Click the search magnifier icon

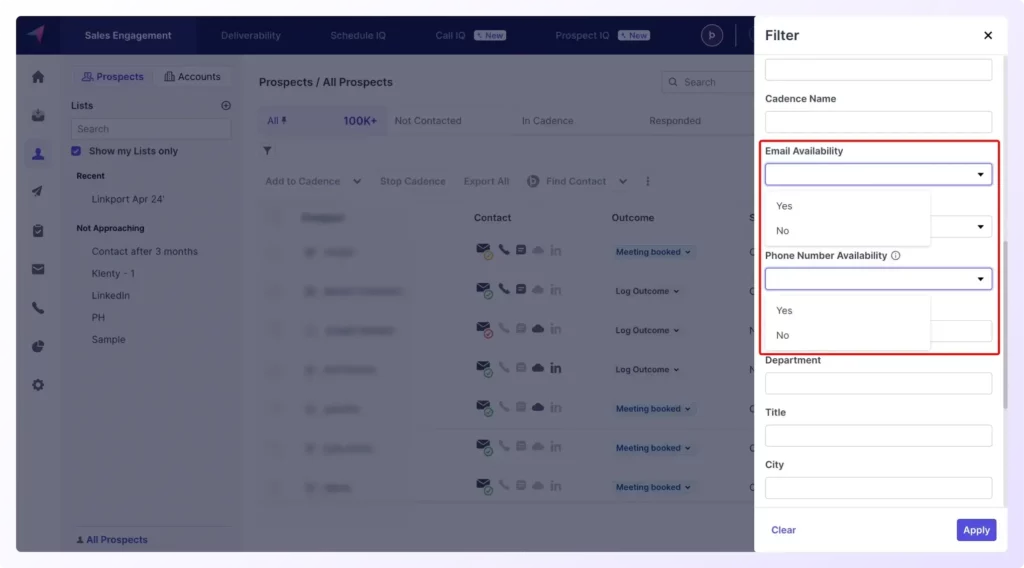[673, 82]
